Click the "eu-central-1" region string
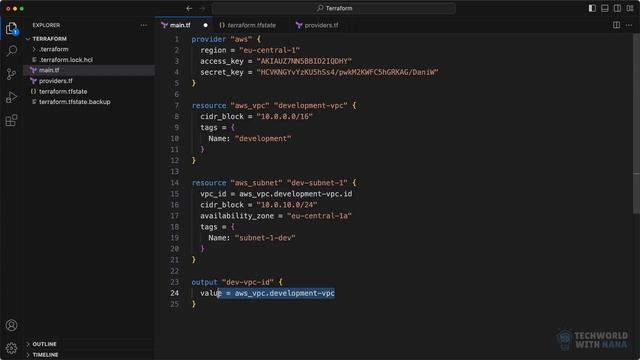This screenshot has width=640, height=360. pyautogui.click(x=269, y=50)
